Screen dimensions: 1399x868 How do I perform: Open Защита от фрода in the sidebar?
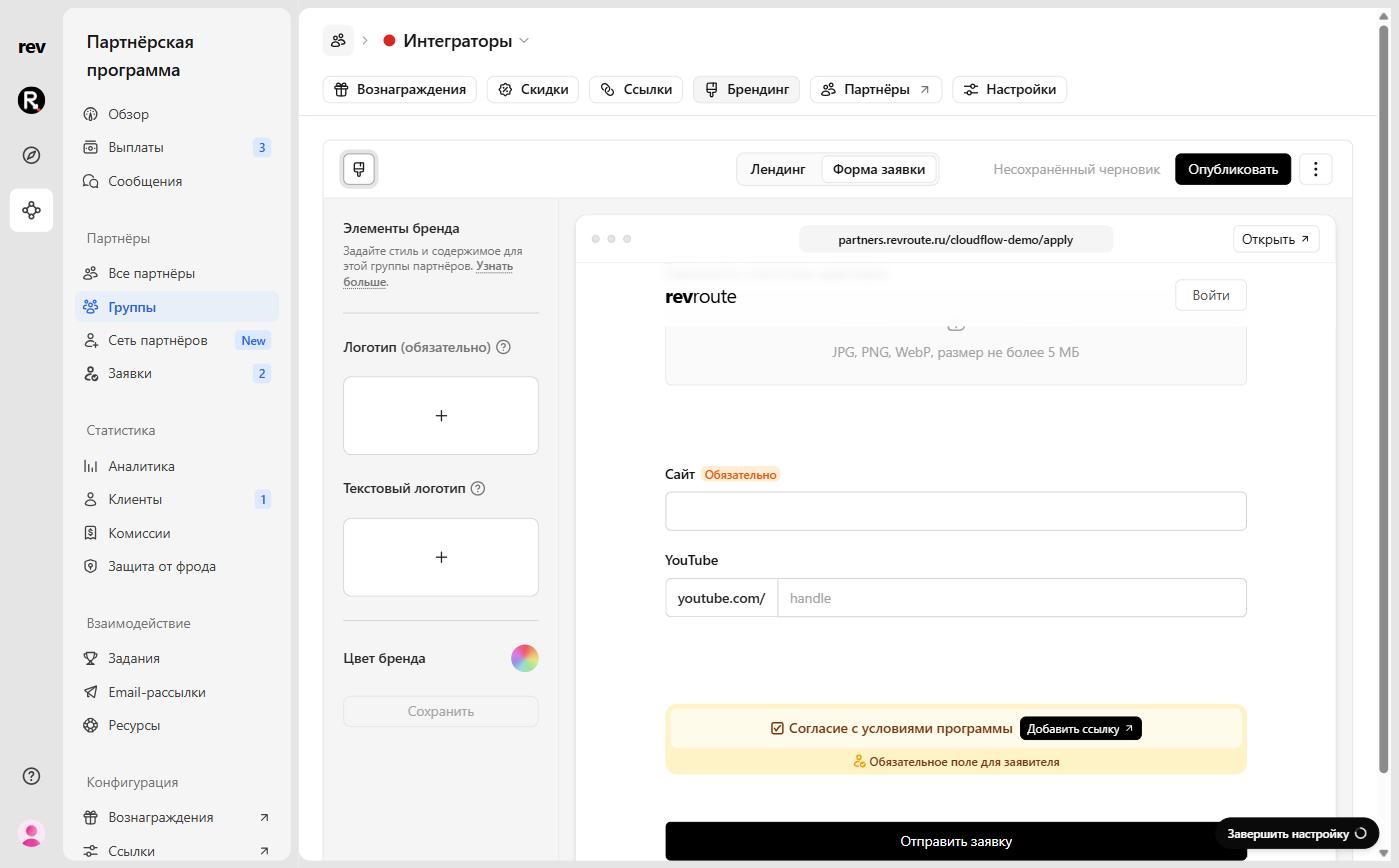coord(177,566)
